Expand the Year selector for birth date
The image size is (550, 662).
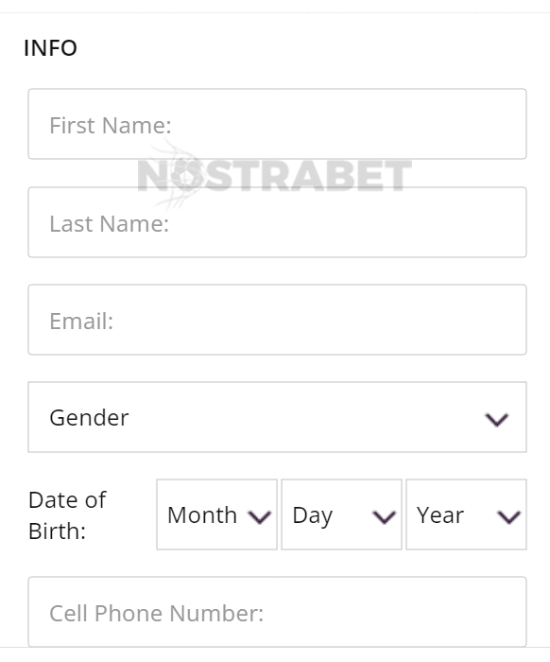pos(466,514)
